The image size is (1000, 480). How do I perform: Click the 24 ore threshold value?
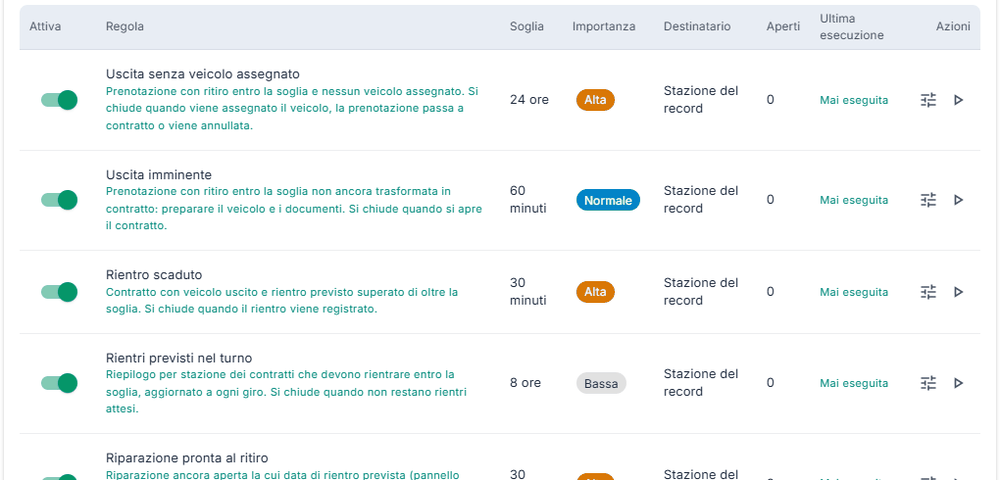click(x=529, y=100)
